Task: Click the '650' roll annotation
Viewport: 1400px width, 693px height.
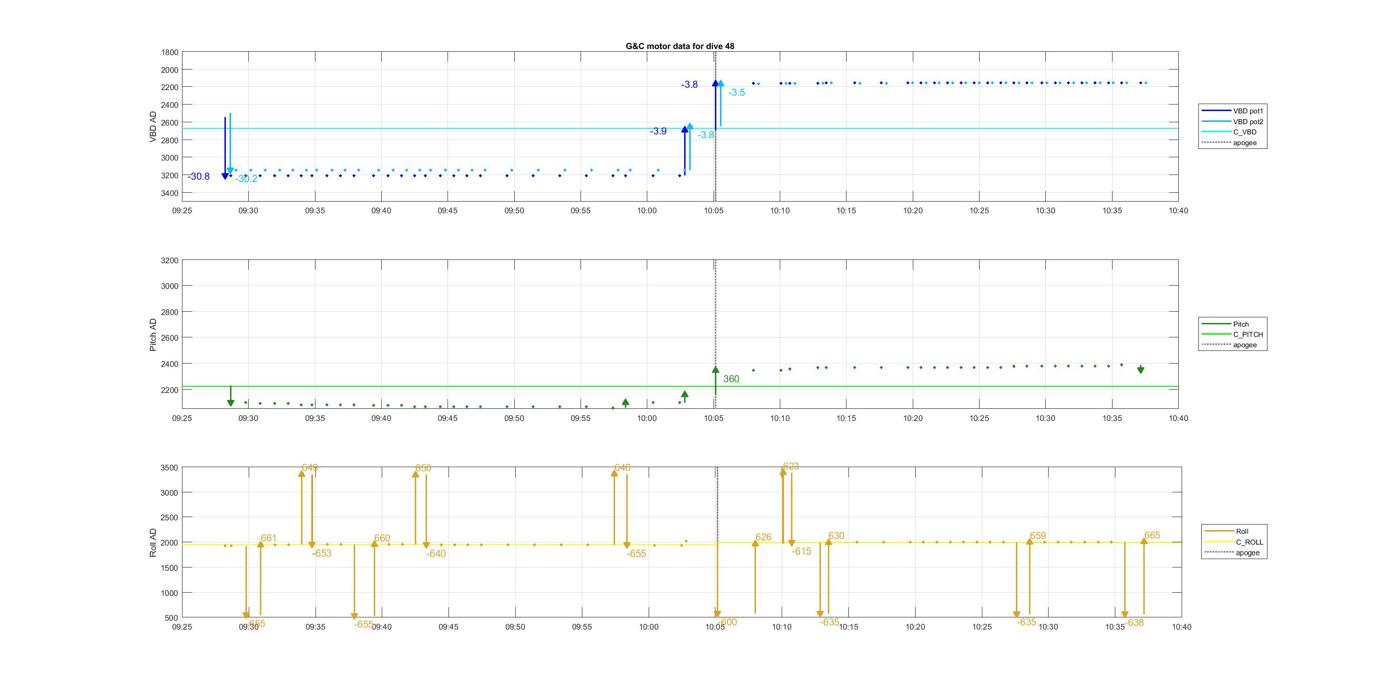Action: (423, 468)
